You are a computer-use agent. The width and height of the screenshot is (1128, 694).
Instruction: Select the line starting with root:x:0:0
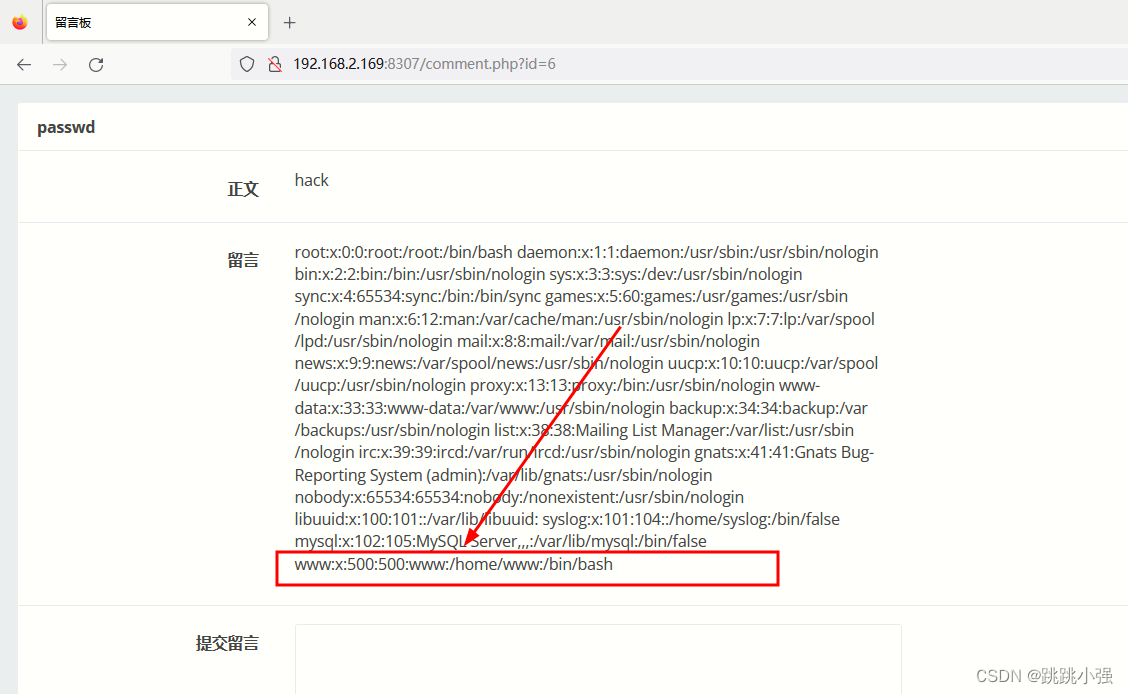click(x=586, y=252)
